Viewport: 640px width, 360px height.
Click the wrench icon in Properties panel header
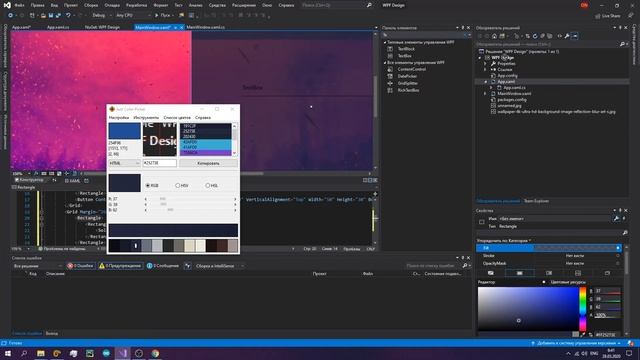coord(616,219)
